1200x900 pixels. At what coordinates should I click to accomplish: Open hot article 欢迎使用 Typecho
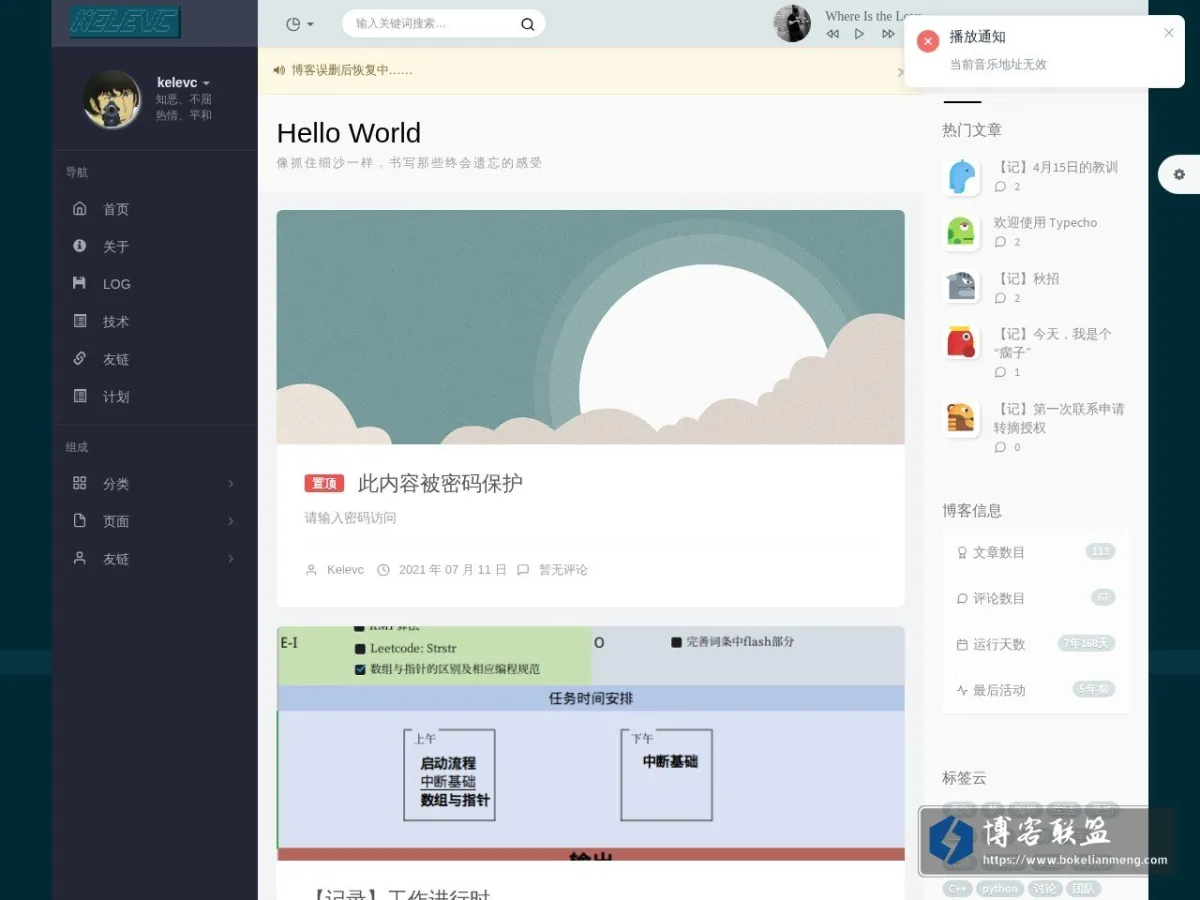click(1045, 223)
